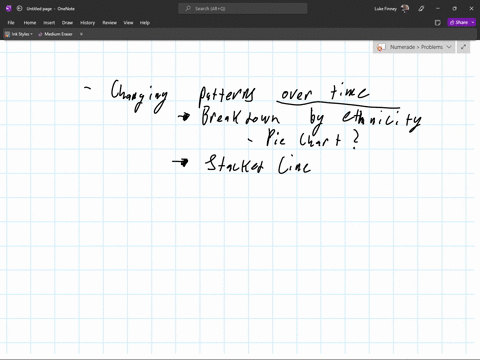Restore down the OneNote window
480x360 pixels.
tap(454, 9)
